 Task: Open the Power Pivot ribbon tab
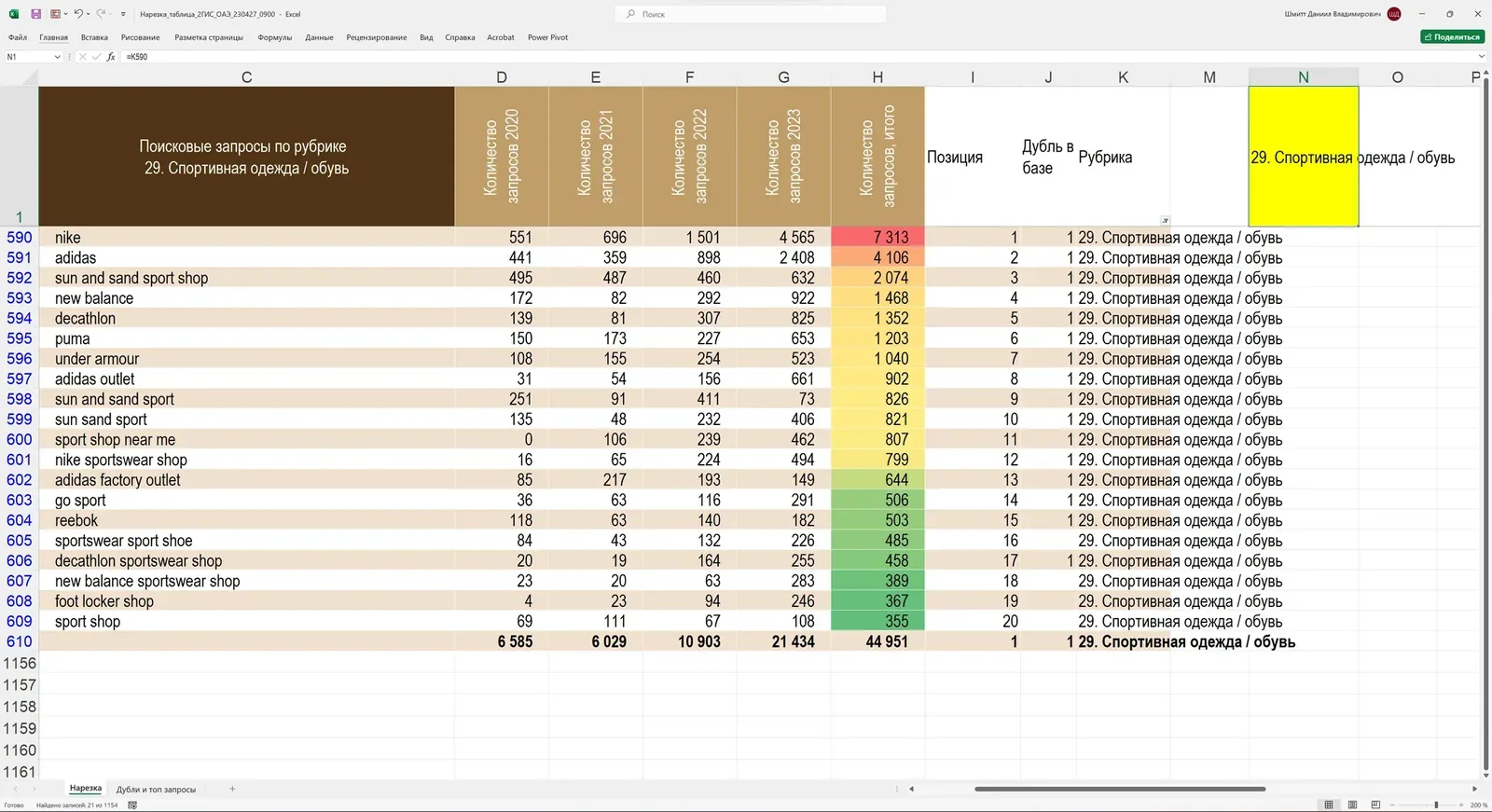[x=547, y=37]
